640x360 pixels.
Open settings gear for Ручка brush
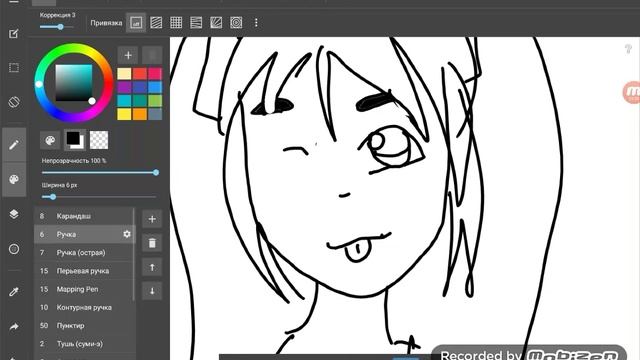pos(127,234)
